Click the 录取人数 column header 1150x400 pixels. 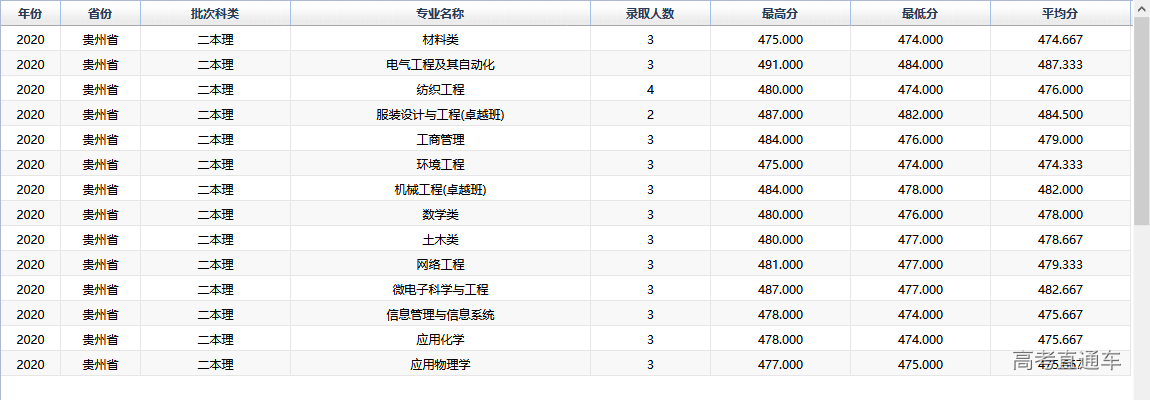tap(650, 14)
